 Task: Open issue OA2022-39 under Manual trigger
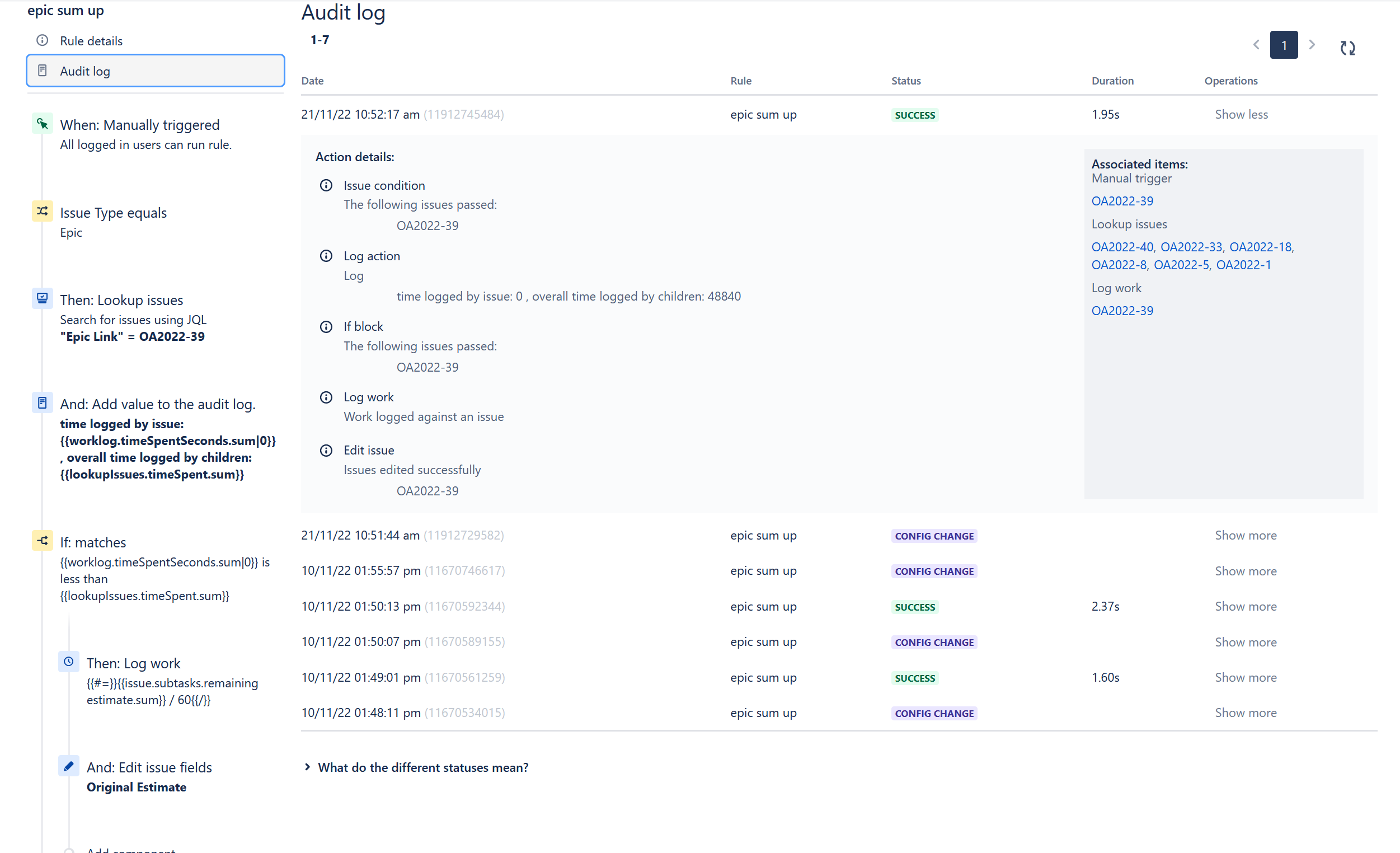pyautogui.click(x=1121, y=200)
